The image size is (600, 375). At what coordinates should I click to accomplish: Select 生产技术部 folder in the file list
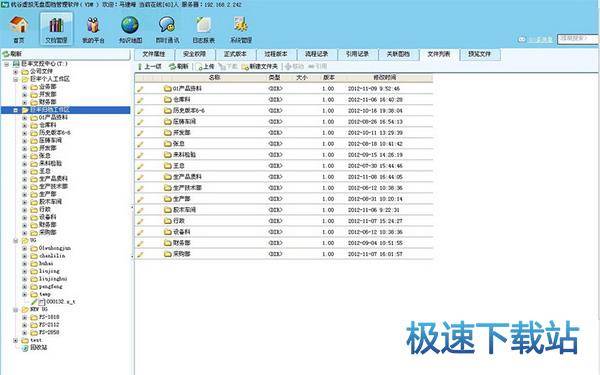click(x=183, y=188)
